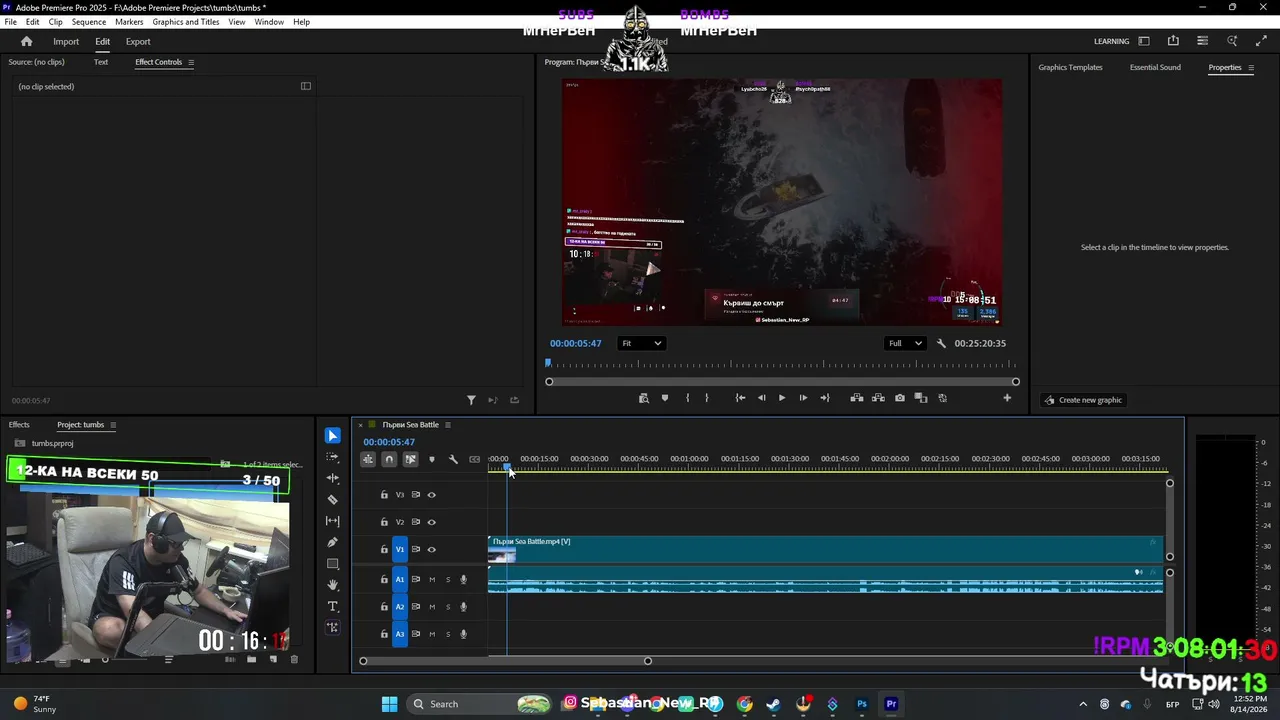1280x720 pixels.
Task: Export frame with the camera icon
Action: [x=900, y=398]
